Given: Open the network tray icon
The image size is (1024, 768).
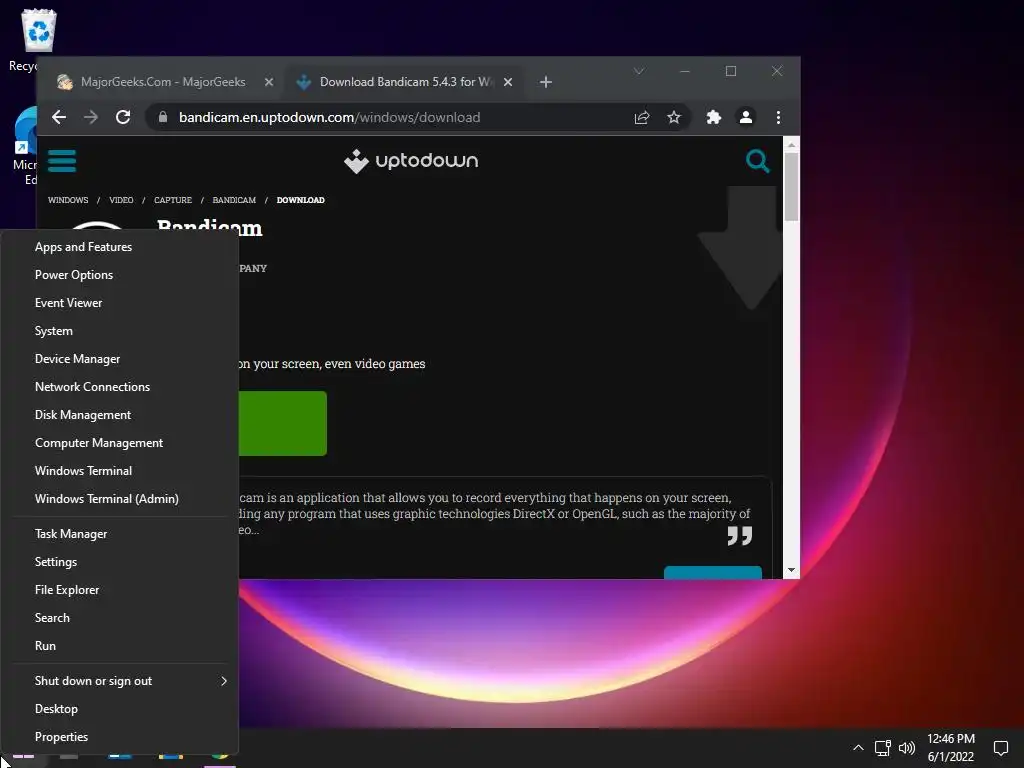Looking at the screenshot, I should point(882,748).
